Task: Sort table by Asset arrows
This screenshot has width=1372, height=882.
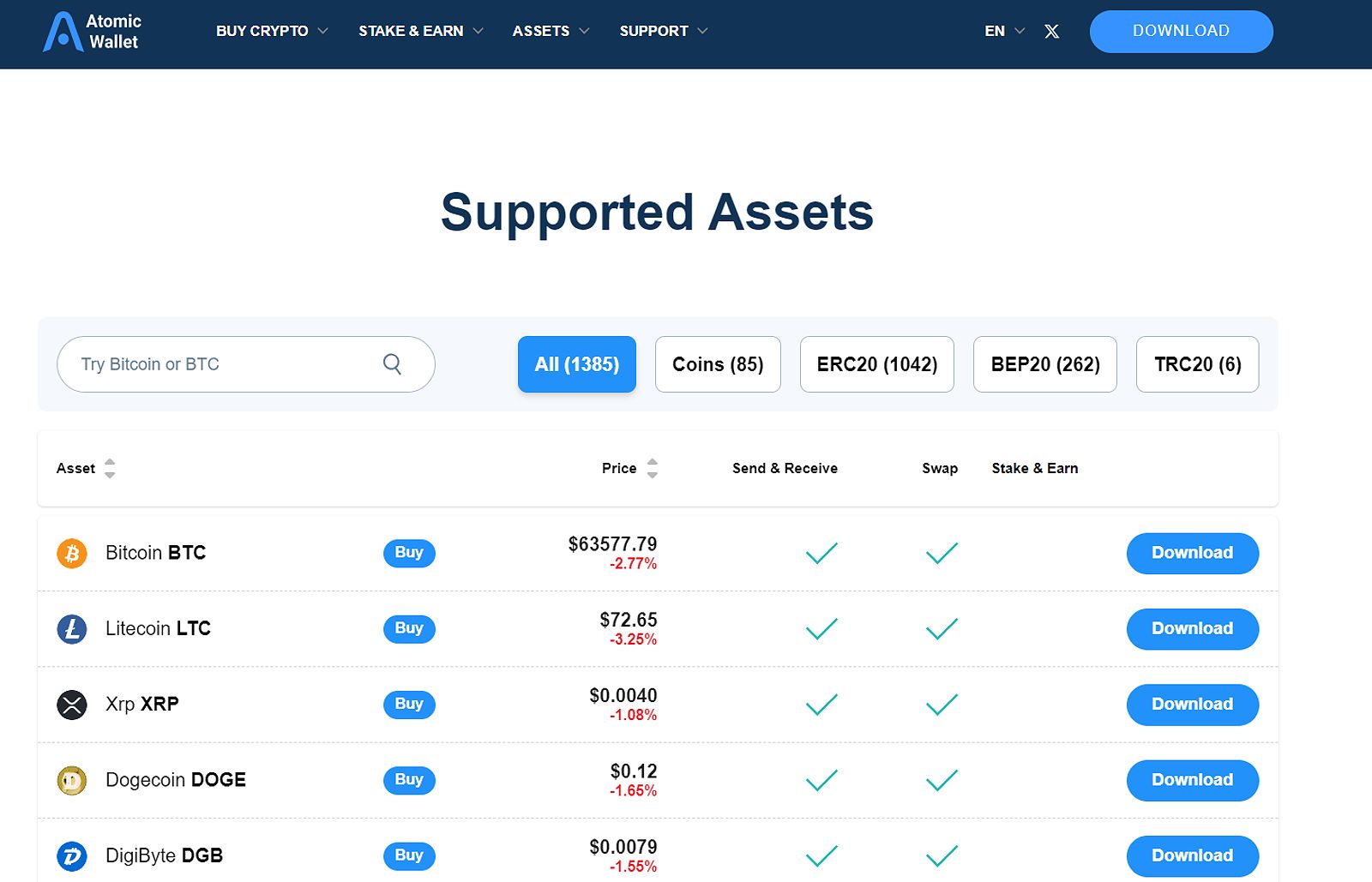Action: click(x=110, y=468)
